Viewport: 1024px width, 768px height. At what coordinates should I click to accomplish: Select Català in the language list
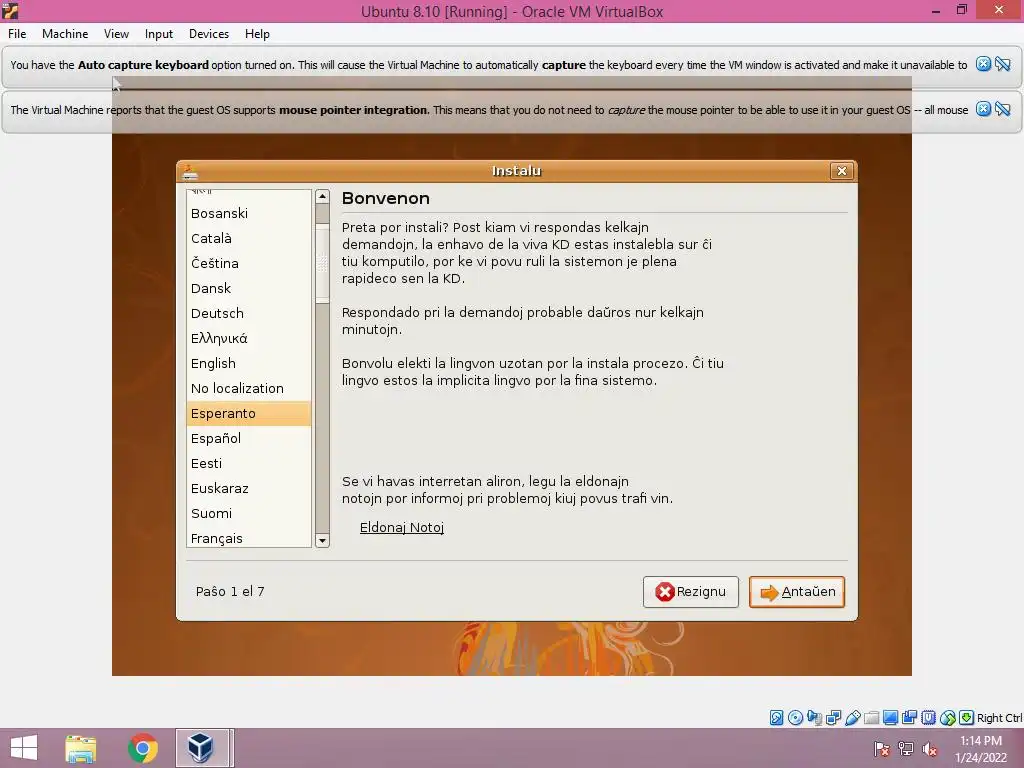pos(249,238)
